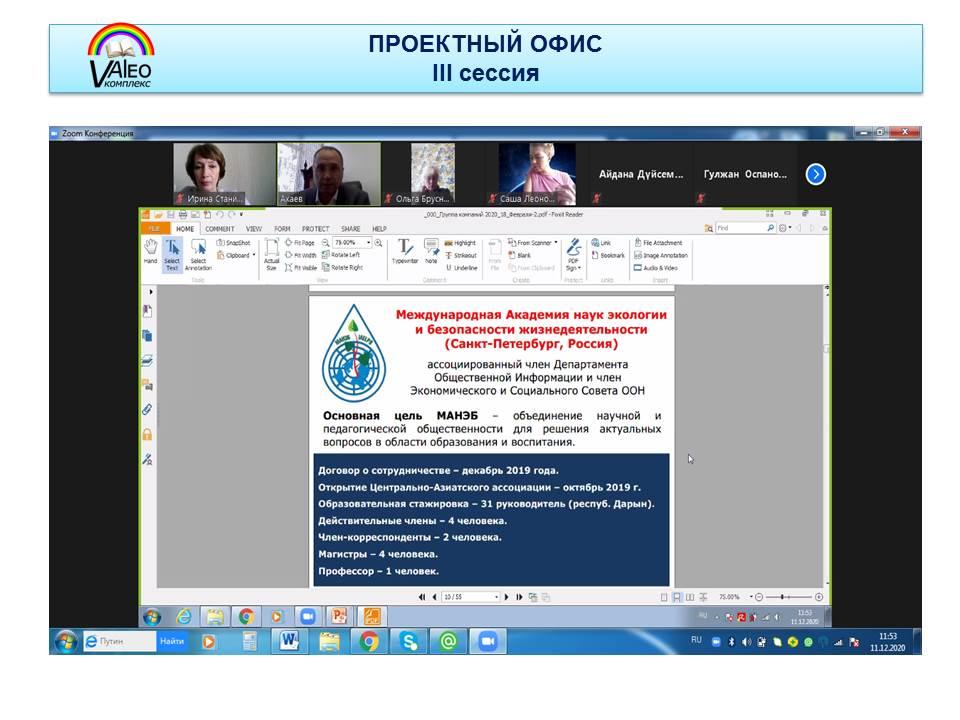Open the 75.00% zoom level dropdown
Viewport: 960px width, 720px height.
tap(368, 243)
